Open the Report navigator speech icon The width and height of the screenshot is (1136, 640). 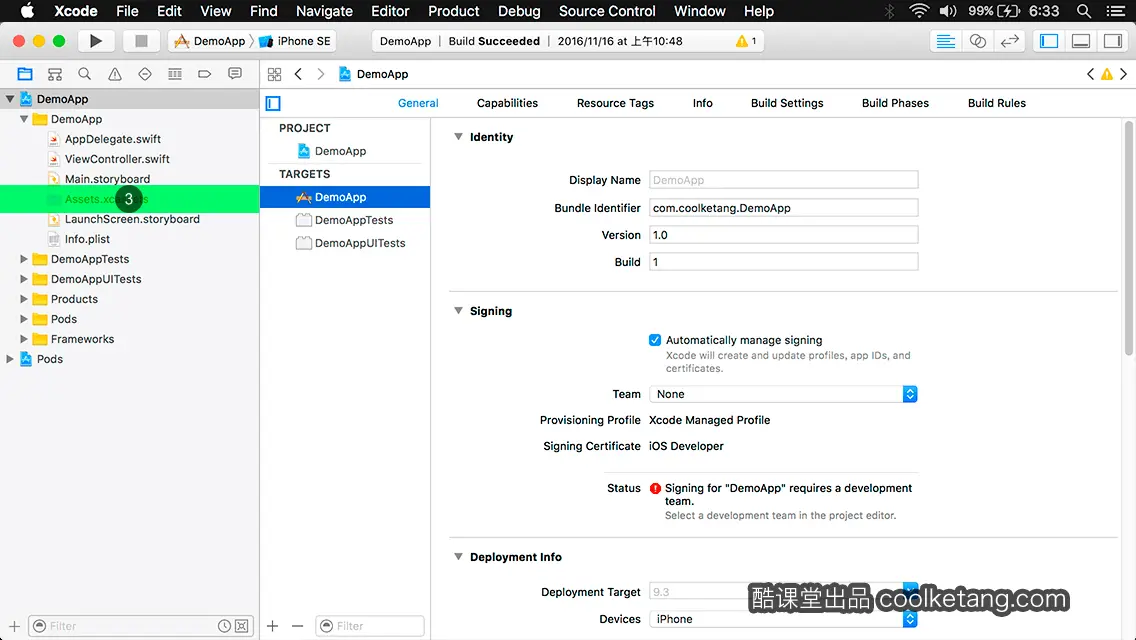click(x=235, y=74)
